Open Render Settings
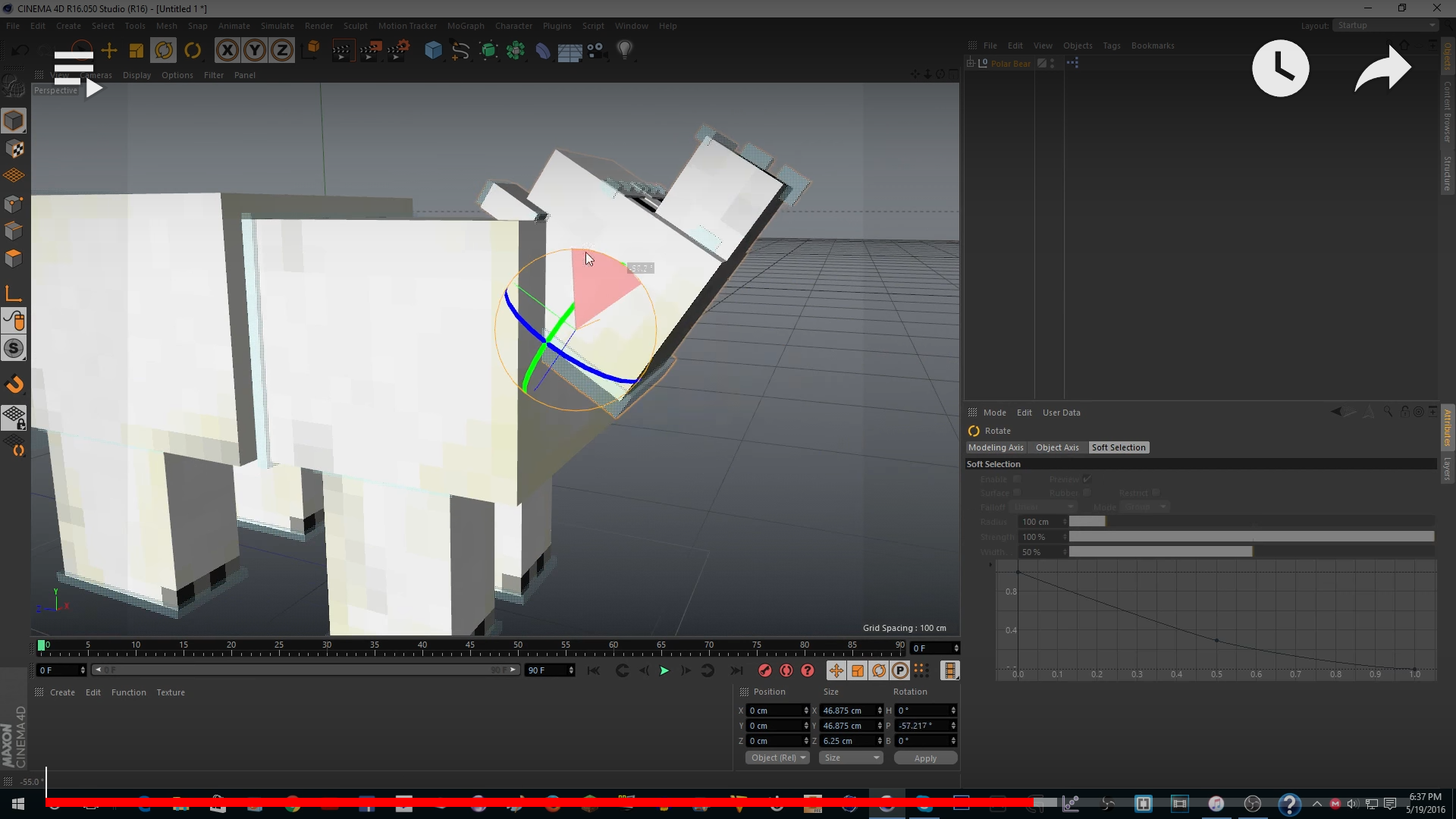This screenshot has width=1456, height=819. [x=398, y=51]
